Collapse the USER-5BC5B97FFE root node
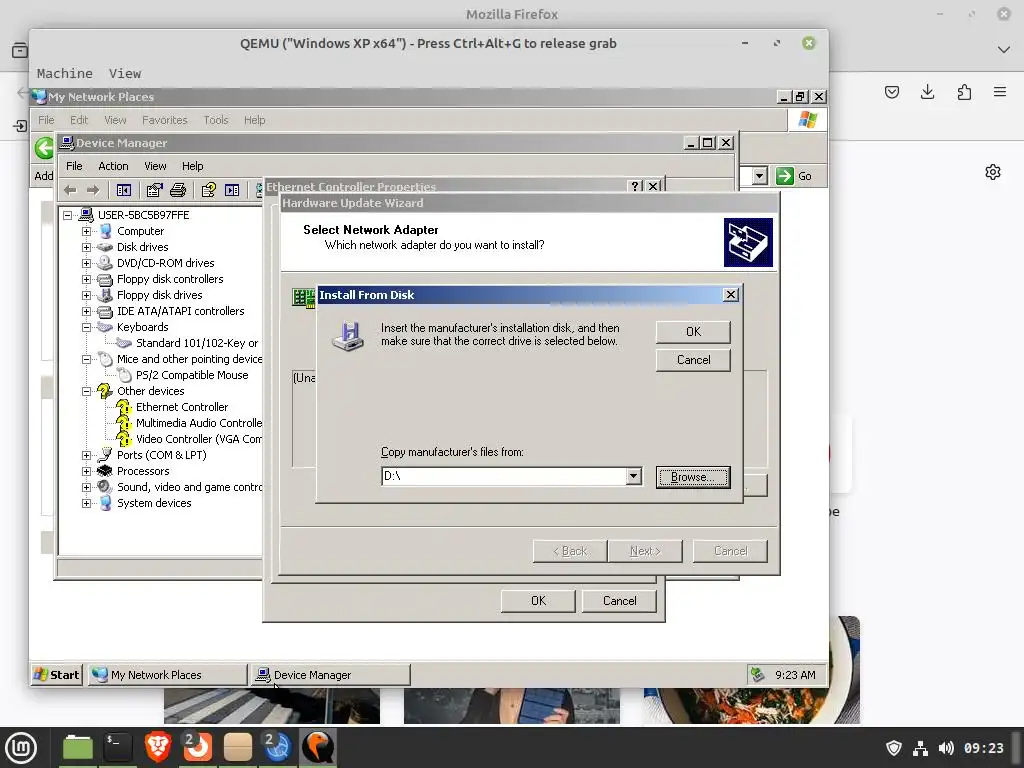This screenshot has height=768, width=1024. [x=67, y=215]
